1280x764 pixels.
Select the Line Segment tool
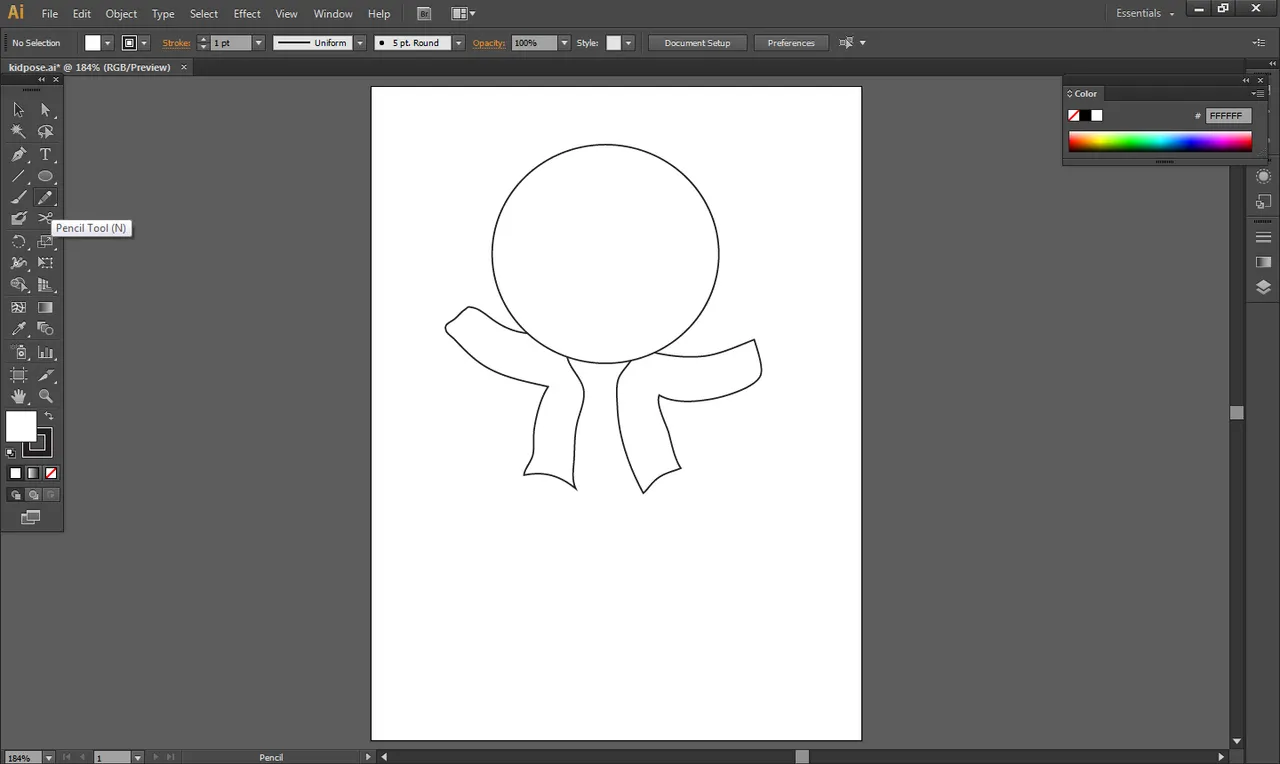point(18,176)
